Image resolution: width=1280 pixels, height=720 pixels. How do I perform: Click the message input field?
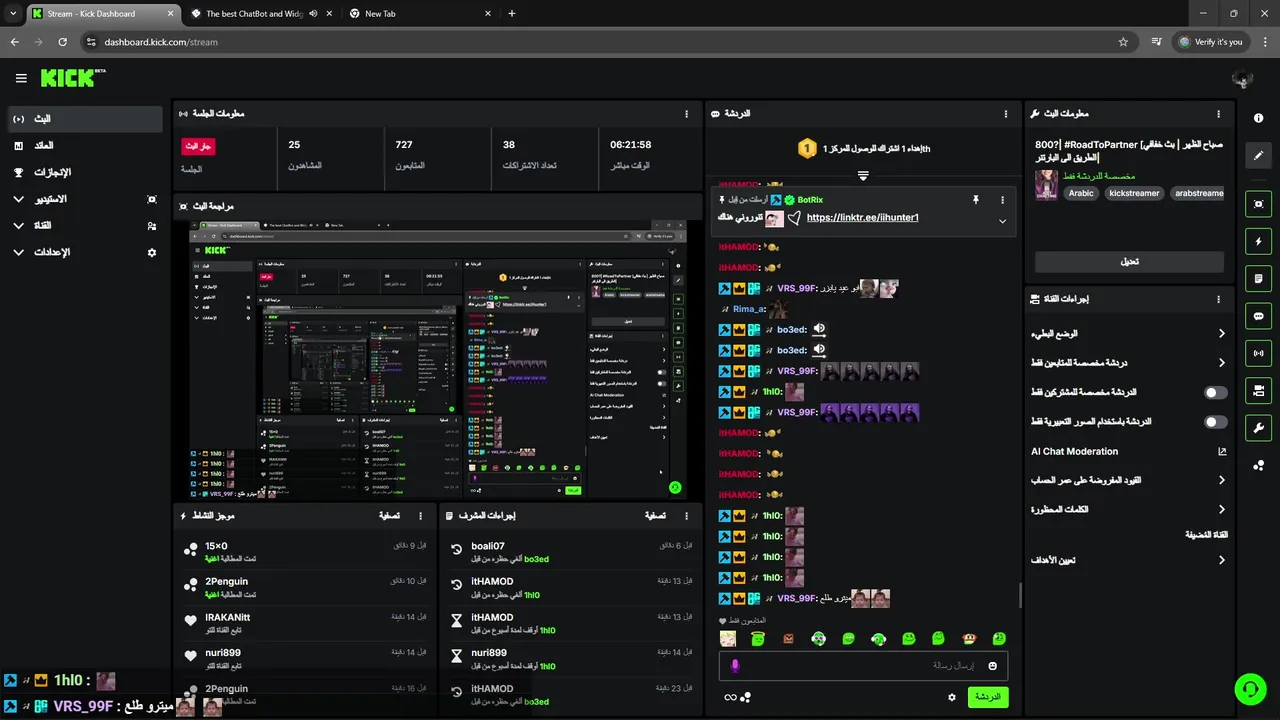click(x=863, y=666)
